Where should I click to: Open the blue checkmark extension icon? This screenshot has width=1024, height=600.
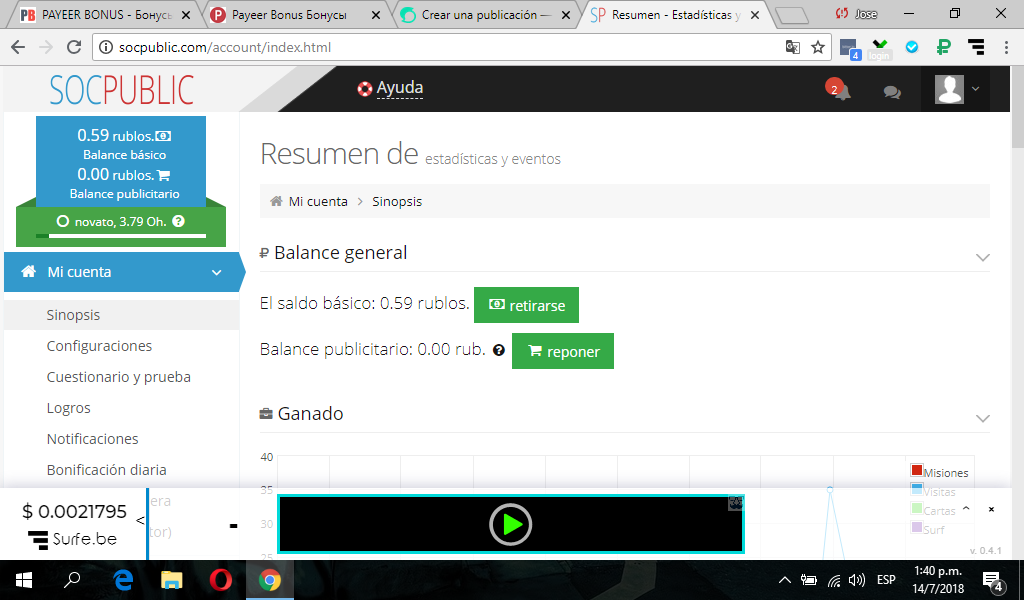912,47
